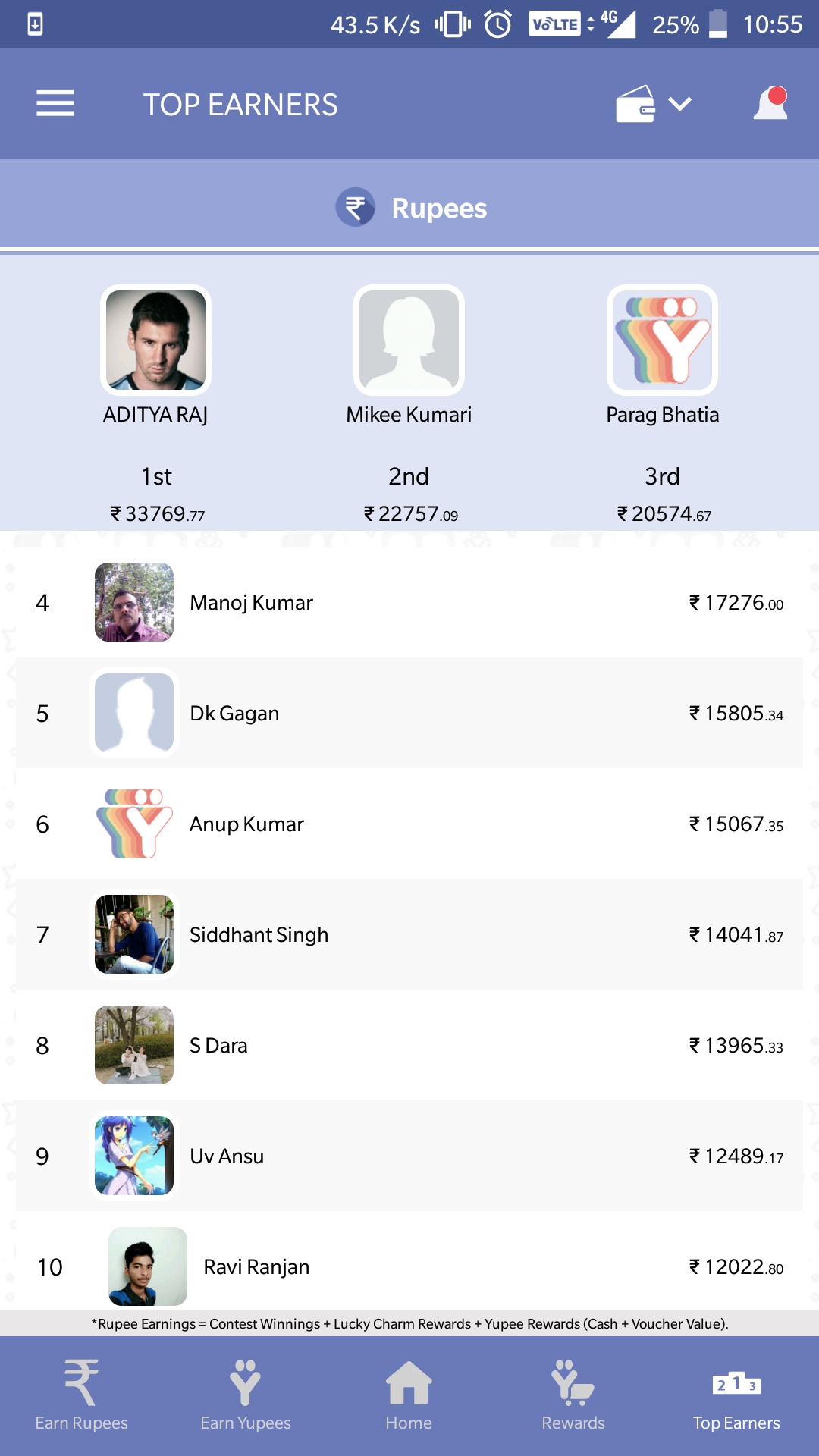
Task: Select the Top Earners podium tab
Action: [736, 1395]
